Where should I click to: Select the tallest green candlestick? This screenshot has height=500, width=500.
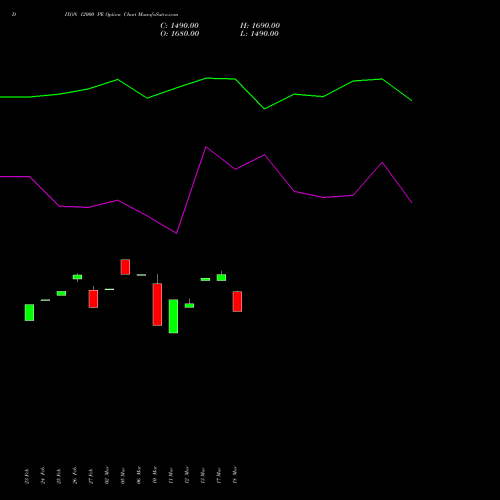173,316
